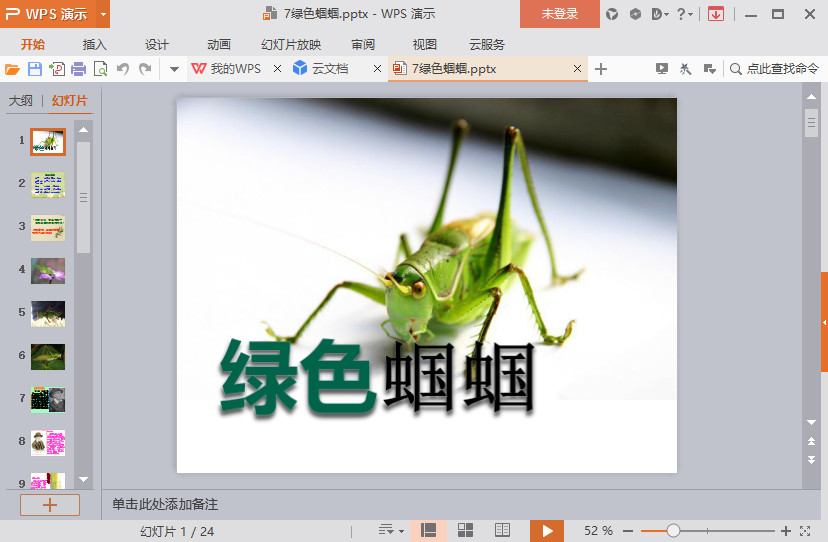Viewport: 828px width, 542px height.
Task: Expand the WPS 演示 application menu arrow
Action: (x=104, y=14)
